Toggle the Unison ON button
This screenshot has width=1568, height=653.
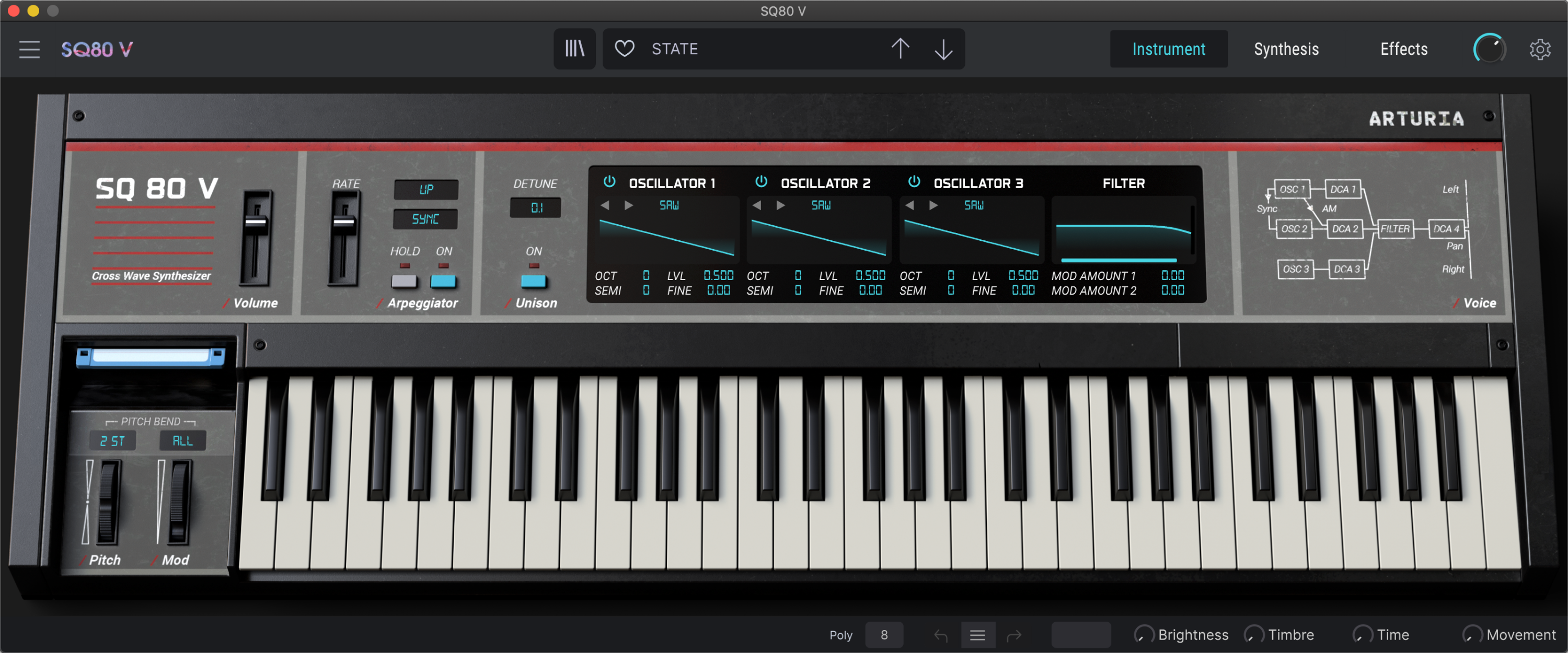[534, 281]
